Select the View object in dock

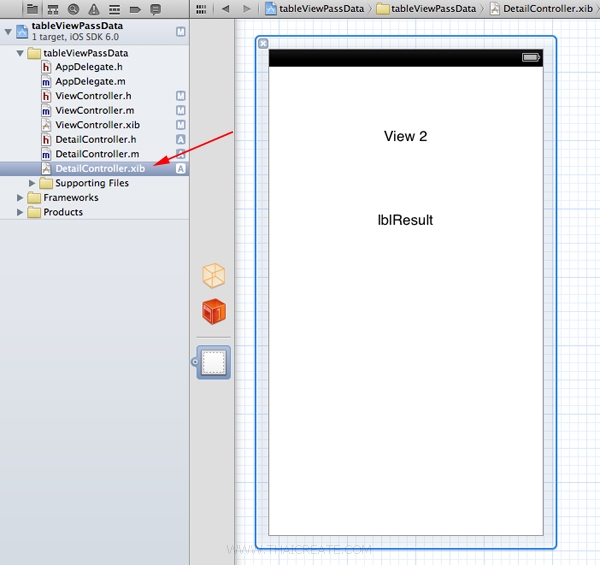click(x=214, y=362)
